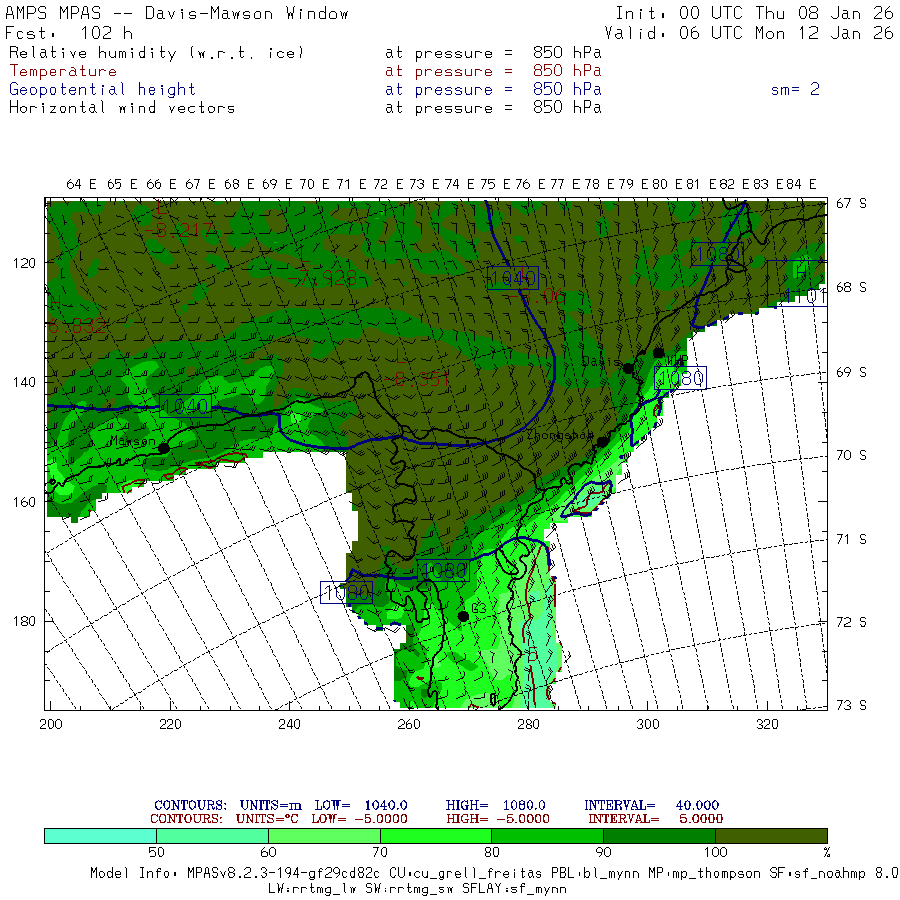This screenshot has height=900, width=900.
Task: Click the '84 E' longitude label
Action: 801,184
